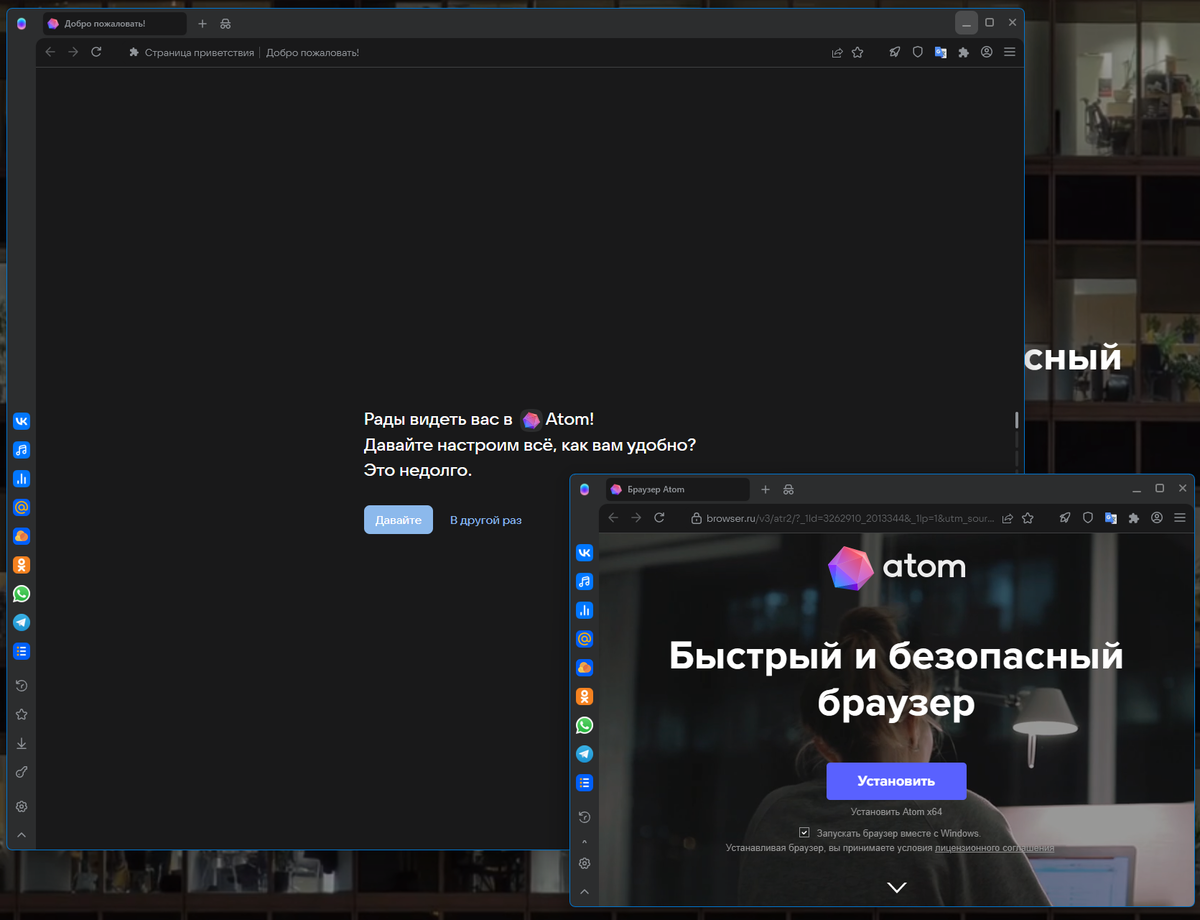Image resolution: width=1200 pixels, height=920 pixels.
Task: Open incognito icon in the Браузер Atom window
Action: pos(789,489)
